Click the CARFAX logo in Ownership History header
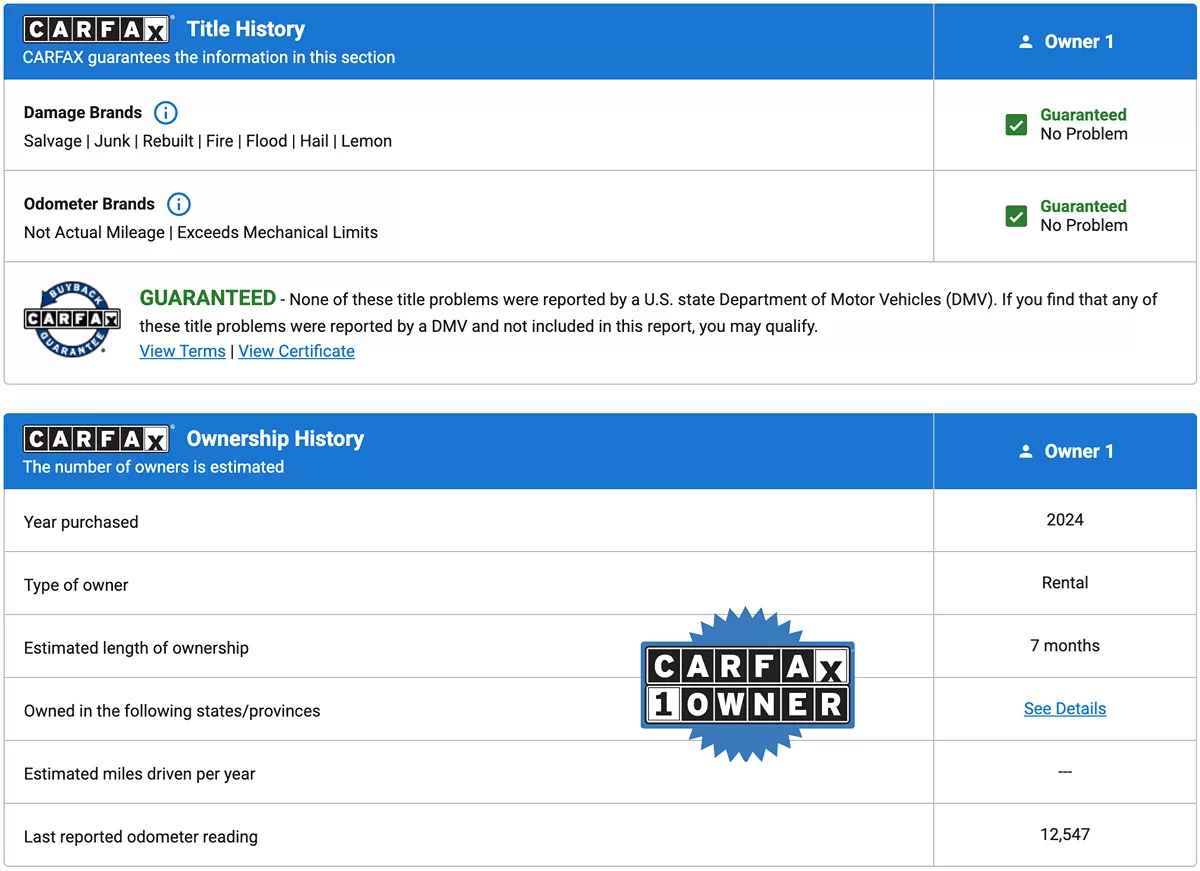 point(97,439)
